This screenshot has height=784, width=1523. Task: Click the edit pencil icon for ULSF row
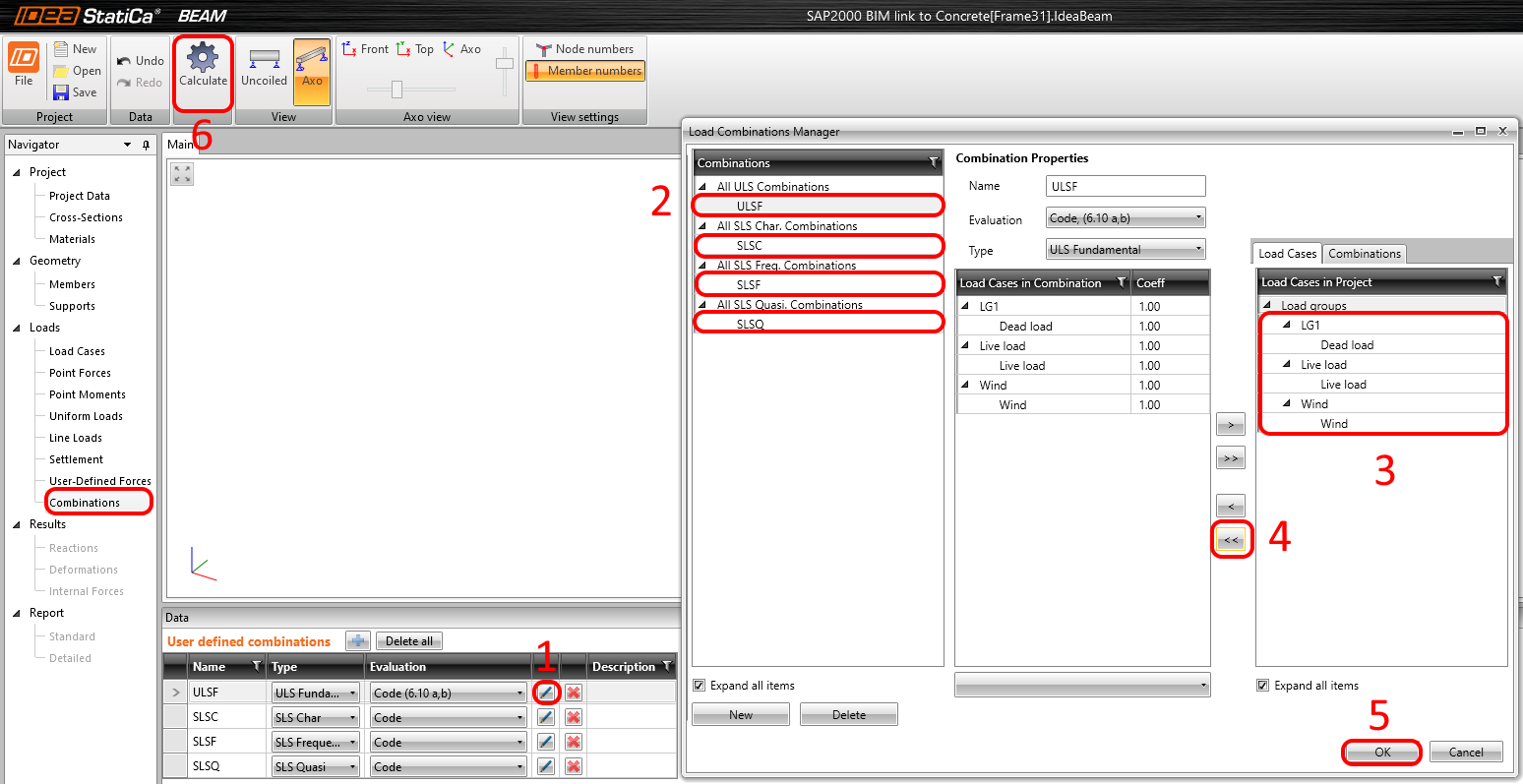click(x=546, y=693)
